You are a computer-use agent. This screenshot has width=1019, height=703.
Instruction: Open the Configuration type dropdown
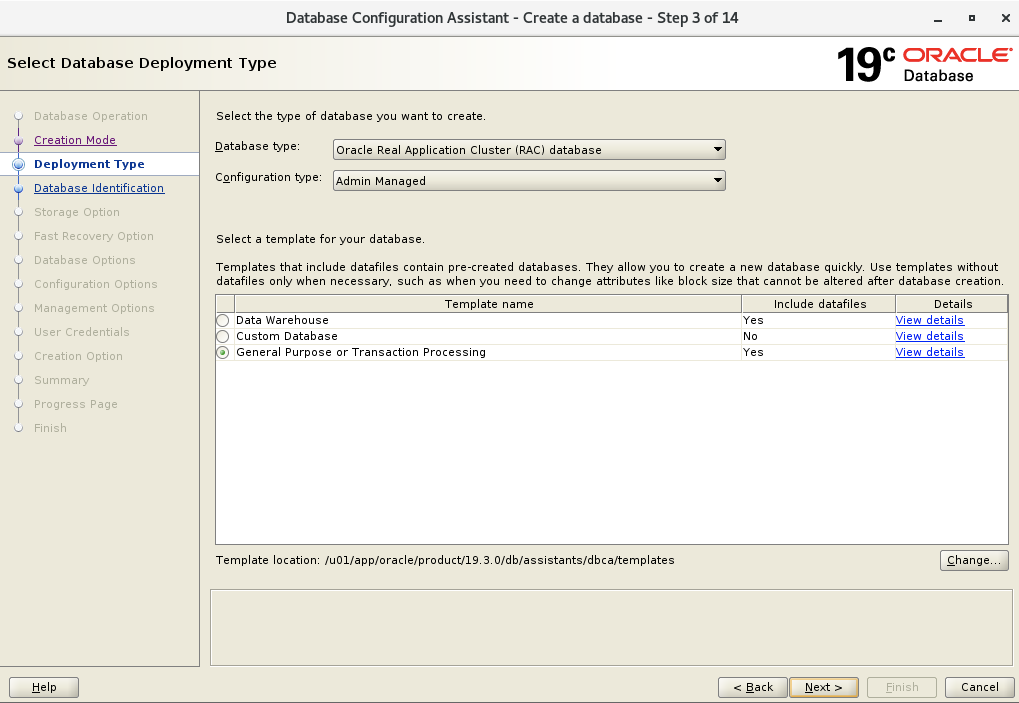529,181
